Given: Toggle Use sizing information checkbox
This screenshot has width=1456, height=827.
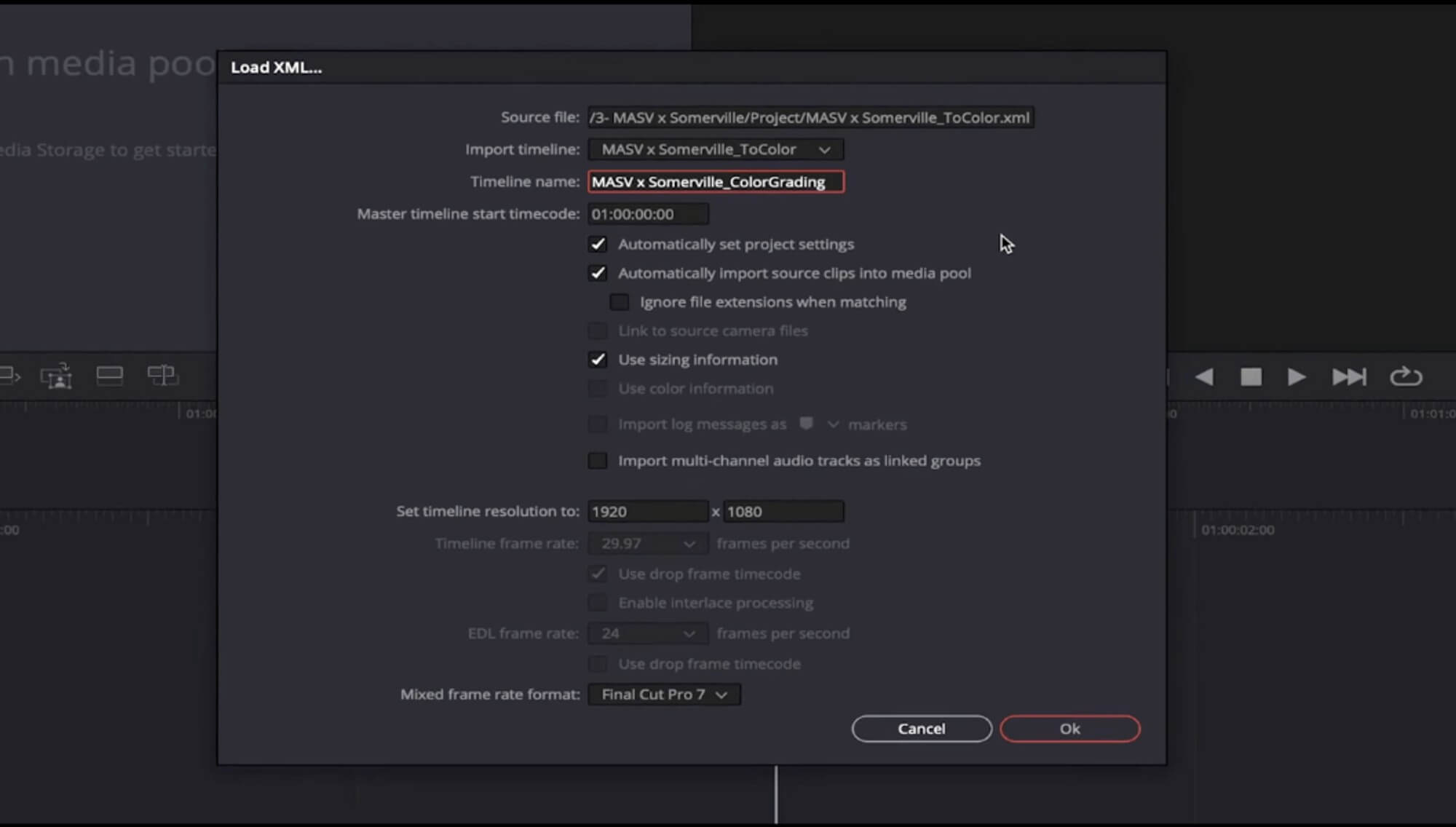Looking at the screenshot, I should 597,359.
